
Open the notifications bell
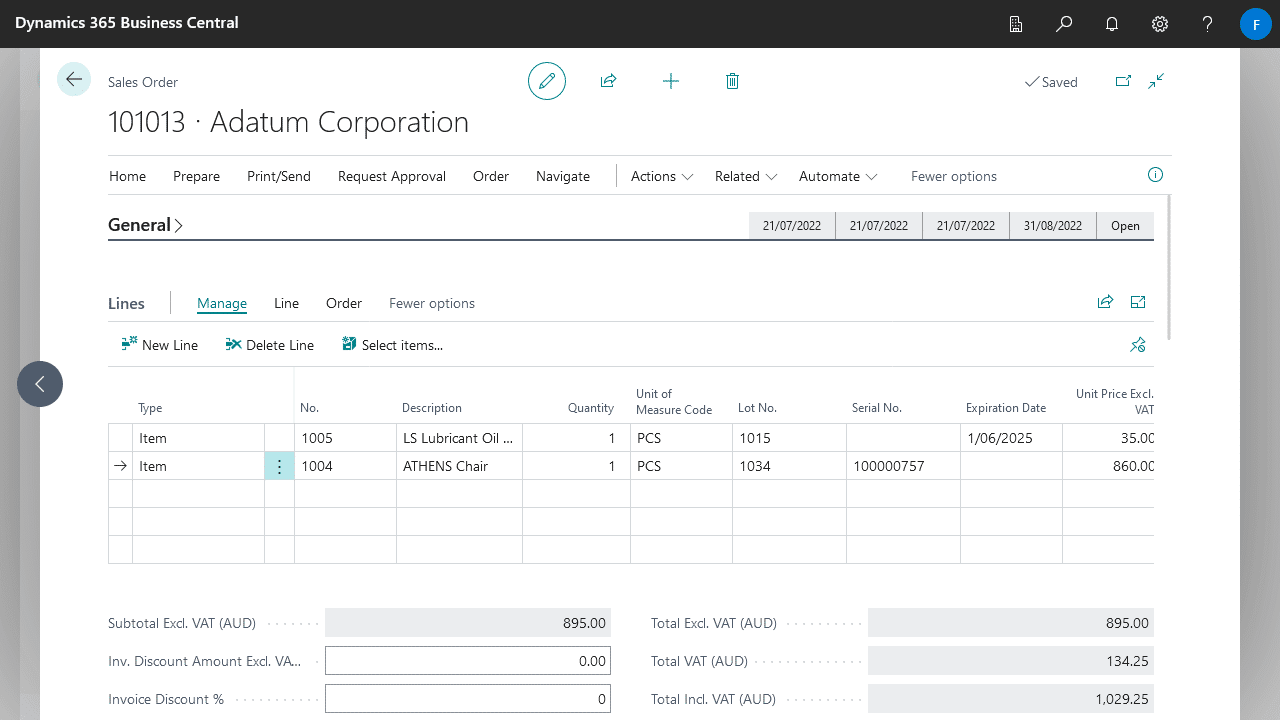(x=1112, y=24)
